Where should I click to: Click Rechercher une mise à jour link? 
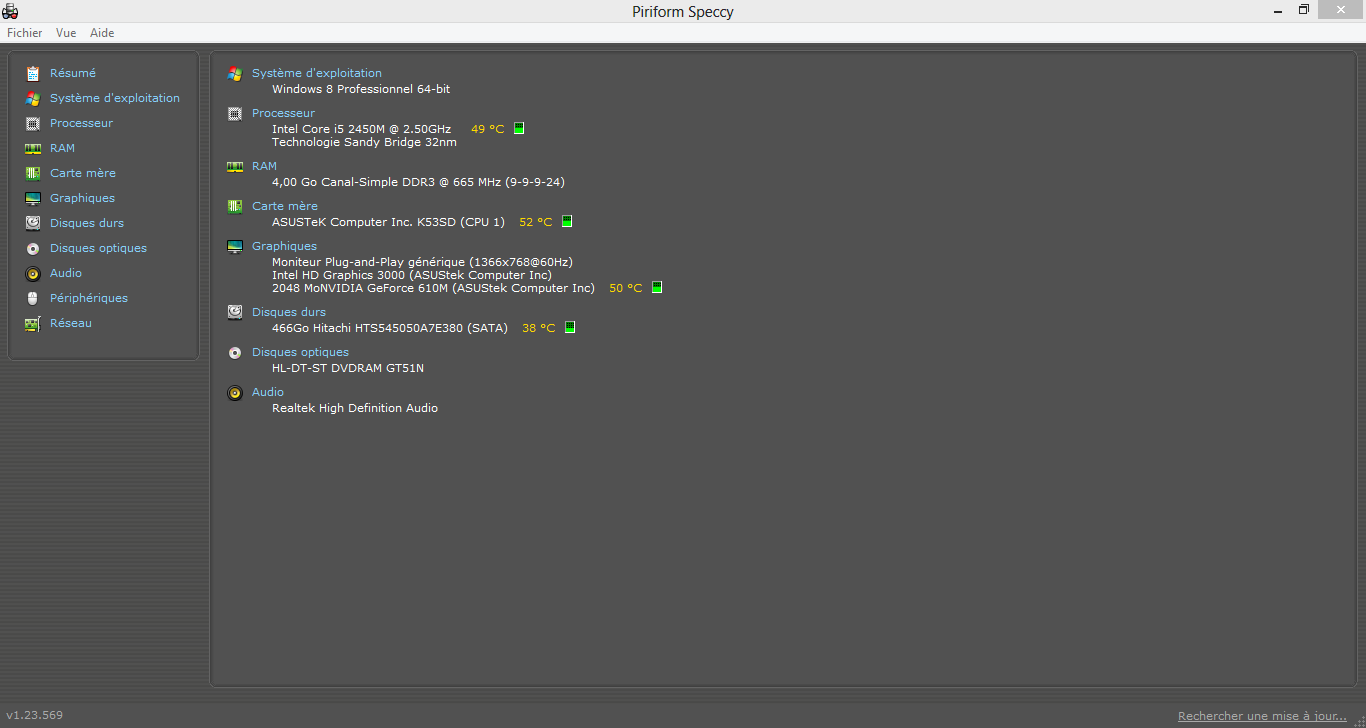1263,716
